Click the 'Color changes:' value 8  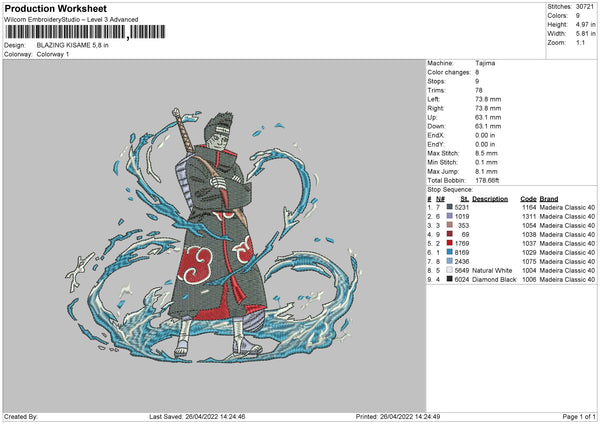[477, 72]
